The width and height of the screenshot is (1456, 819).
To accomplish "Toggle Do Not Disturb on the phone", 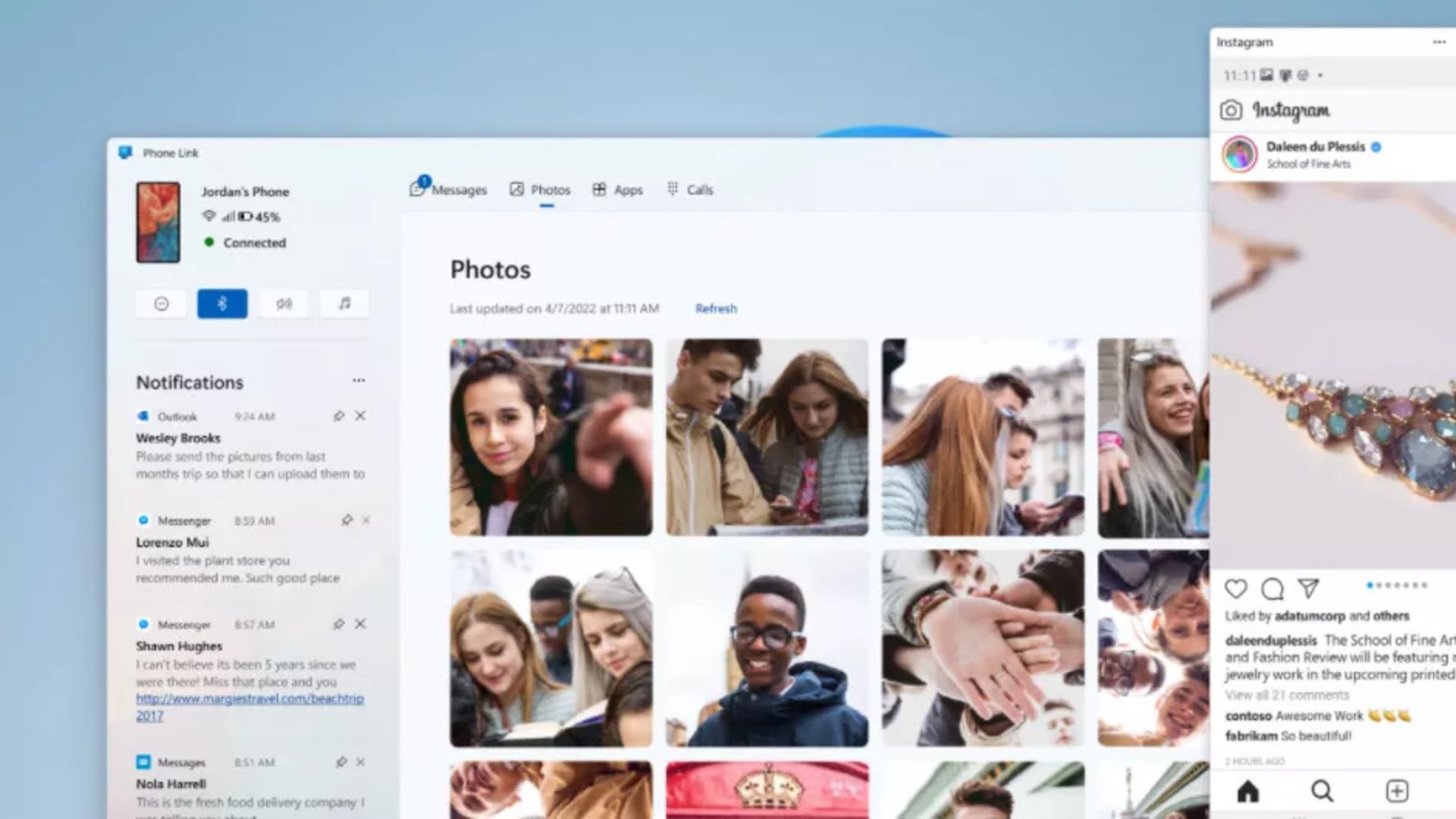I will pyautogui.click(x=161, y=304).
